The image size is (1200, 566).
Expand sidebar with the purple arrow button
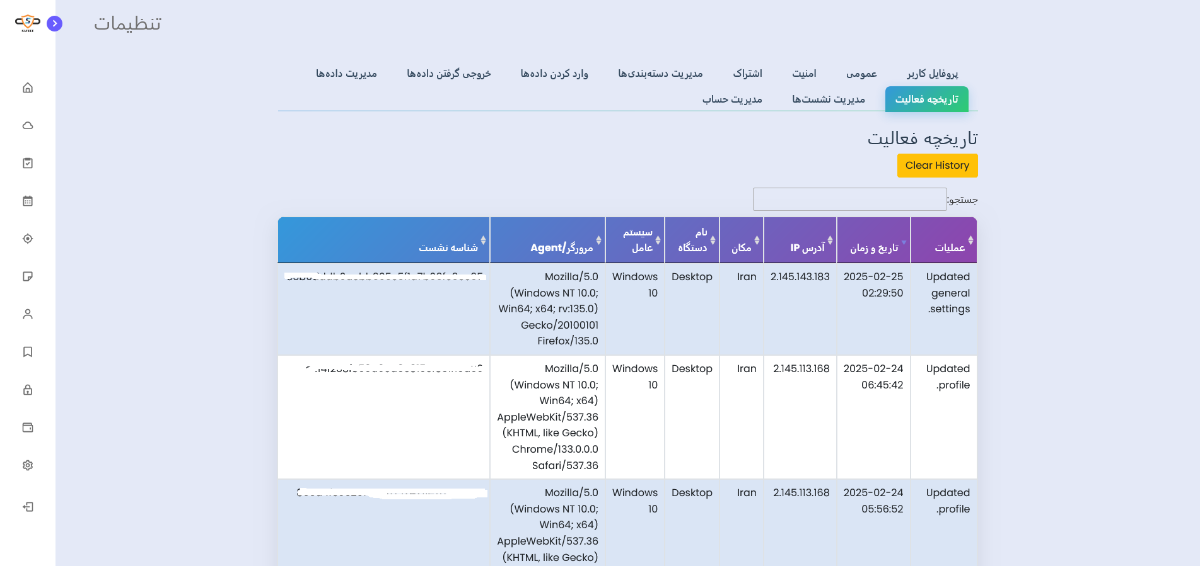click(54, 23)
